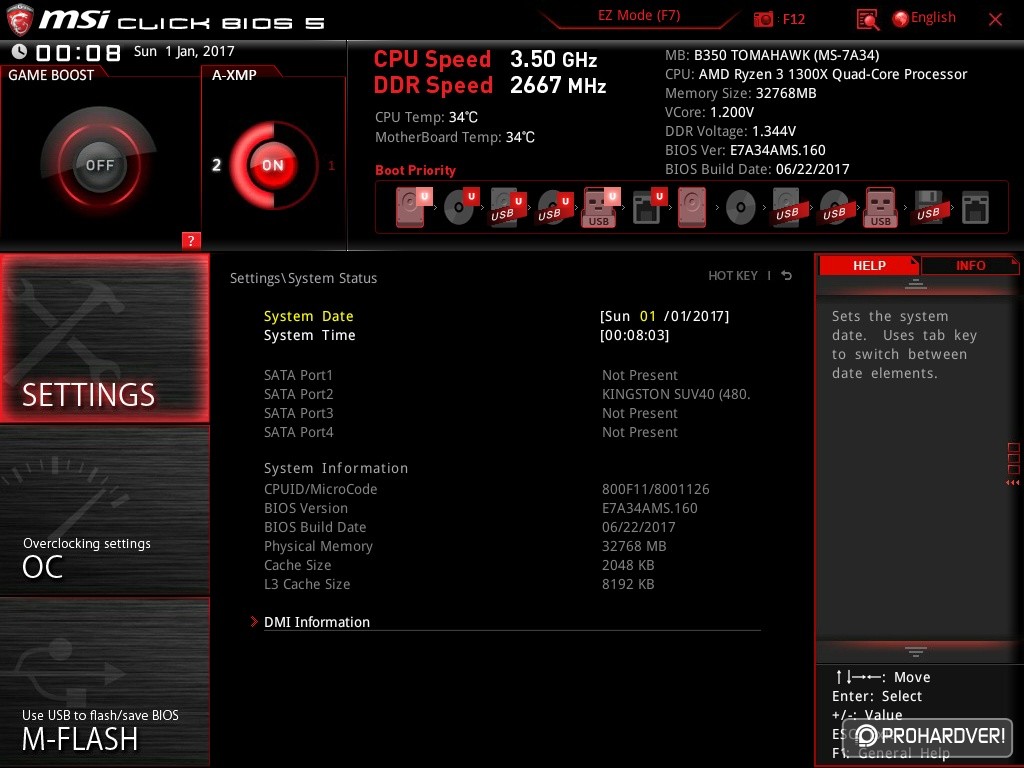Click the E7A34AMS.160 value in System Information

pos(649,508)
